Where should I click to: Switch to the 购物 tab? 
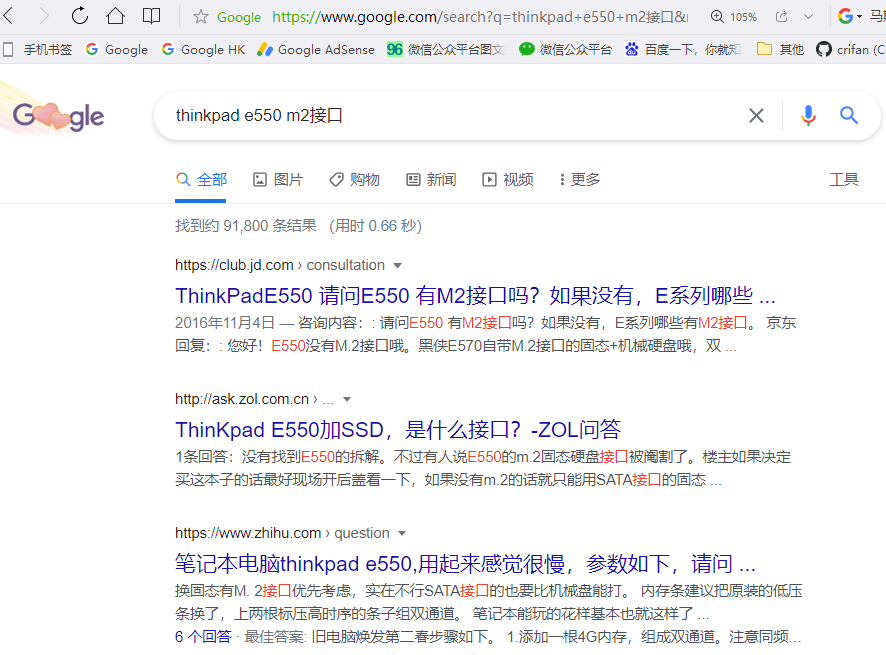[354, 180]
